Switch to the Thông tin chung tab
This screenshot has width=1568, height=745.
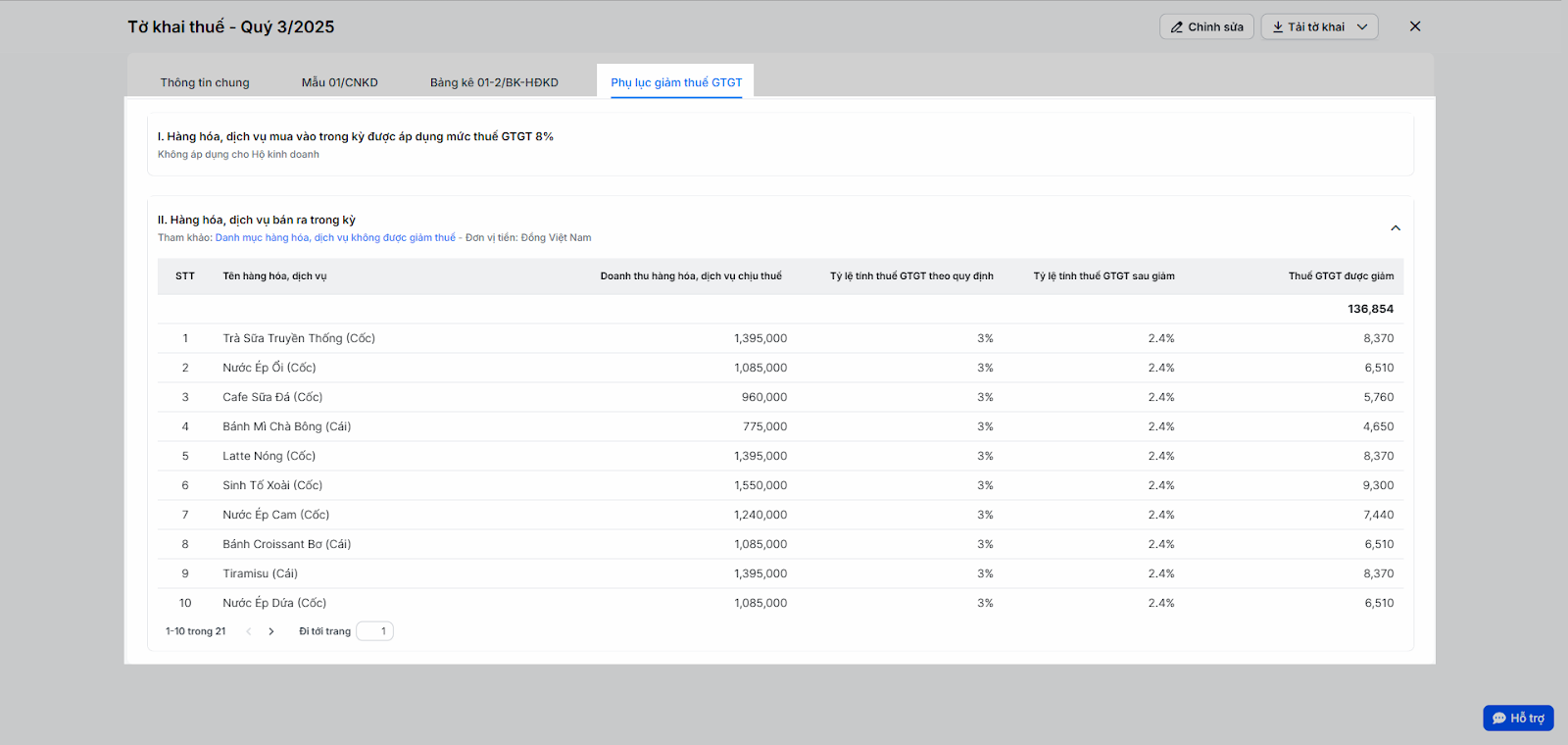(205, 82)
